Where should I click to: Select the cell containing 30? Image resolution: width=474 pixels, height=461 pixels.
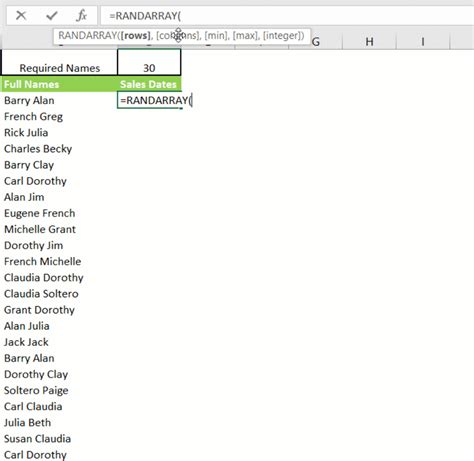(x=149, y=62)
